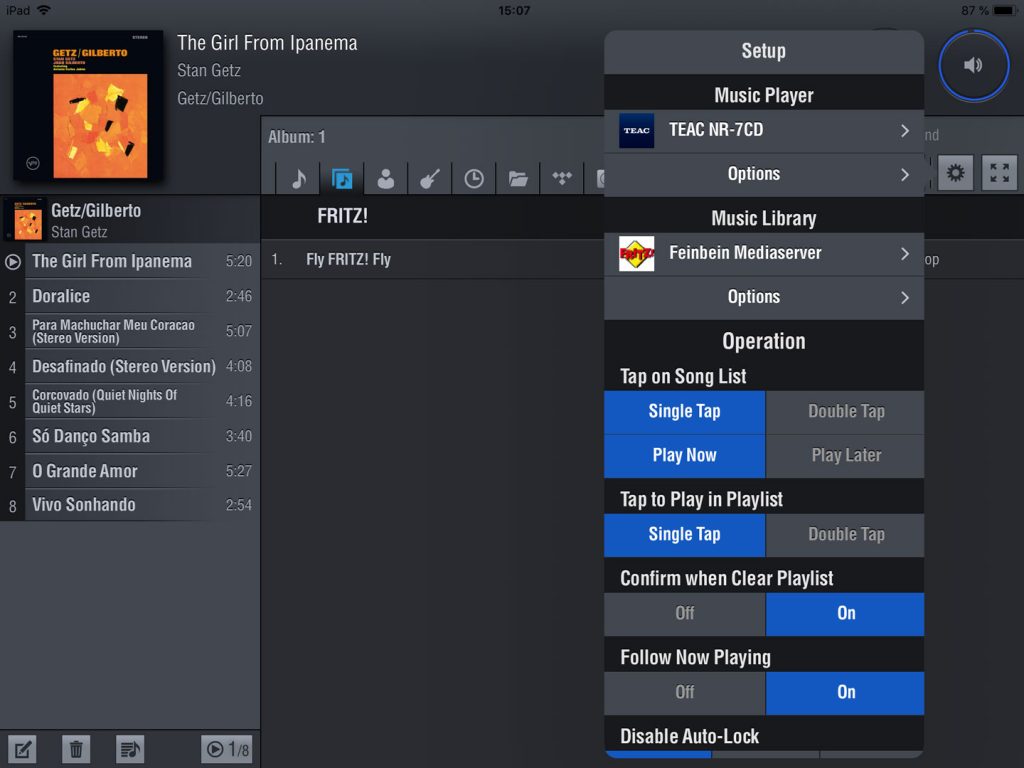Viewport: 1024px width, 768px height.
Task: Play Só Danço Samba track
Action: pyautogui.click(x=130, y=436)
